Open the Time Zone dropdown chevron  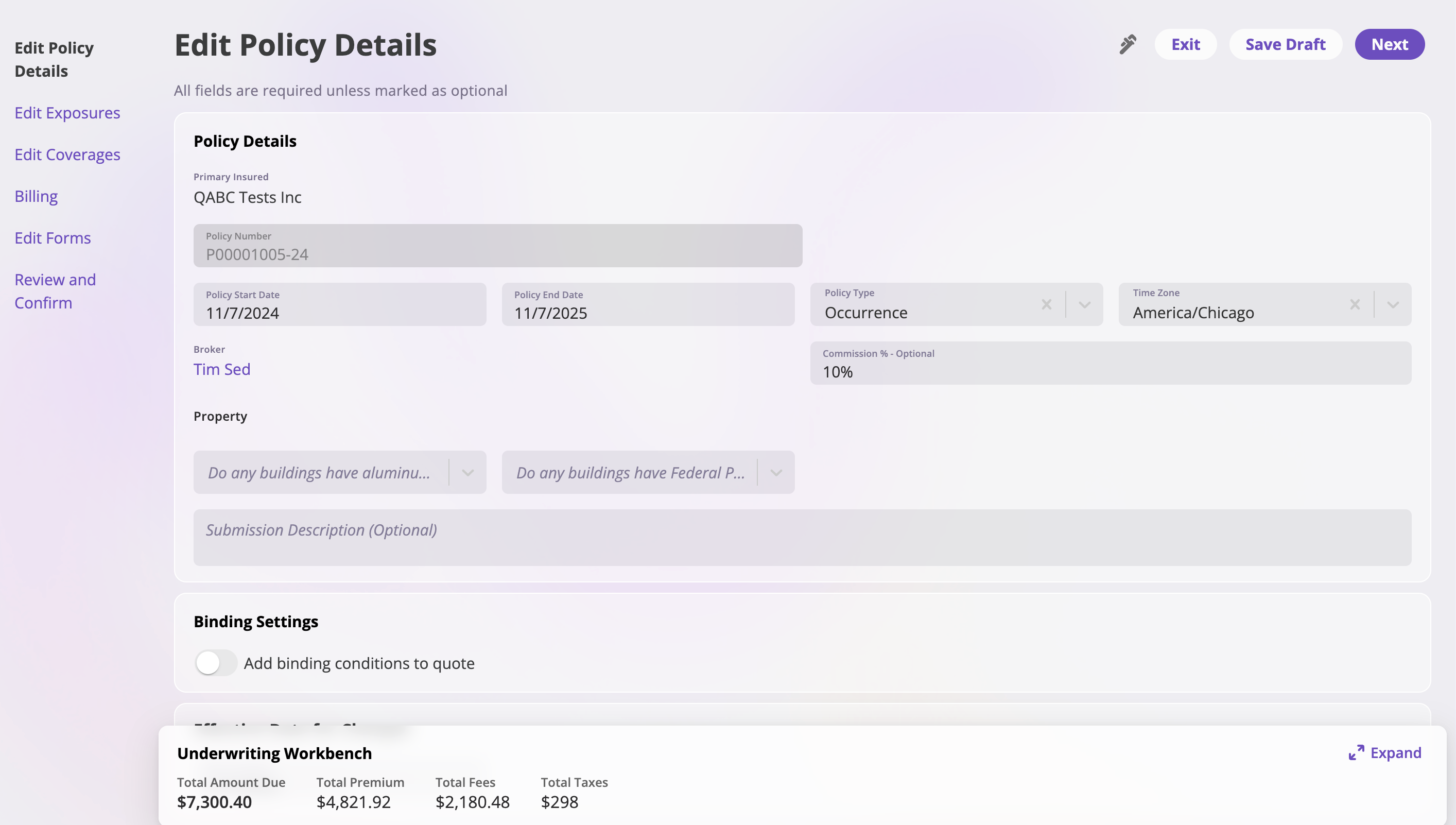pos(1393,305)
